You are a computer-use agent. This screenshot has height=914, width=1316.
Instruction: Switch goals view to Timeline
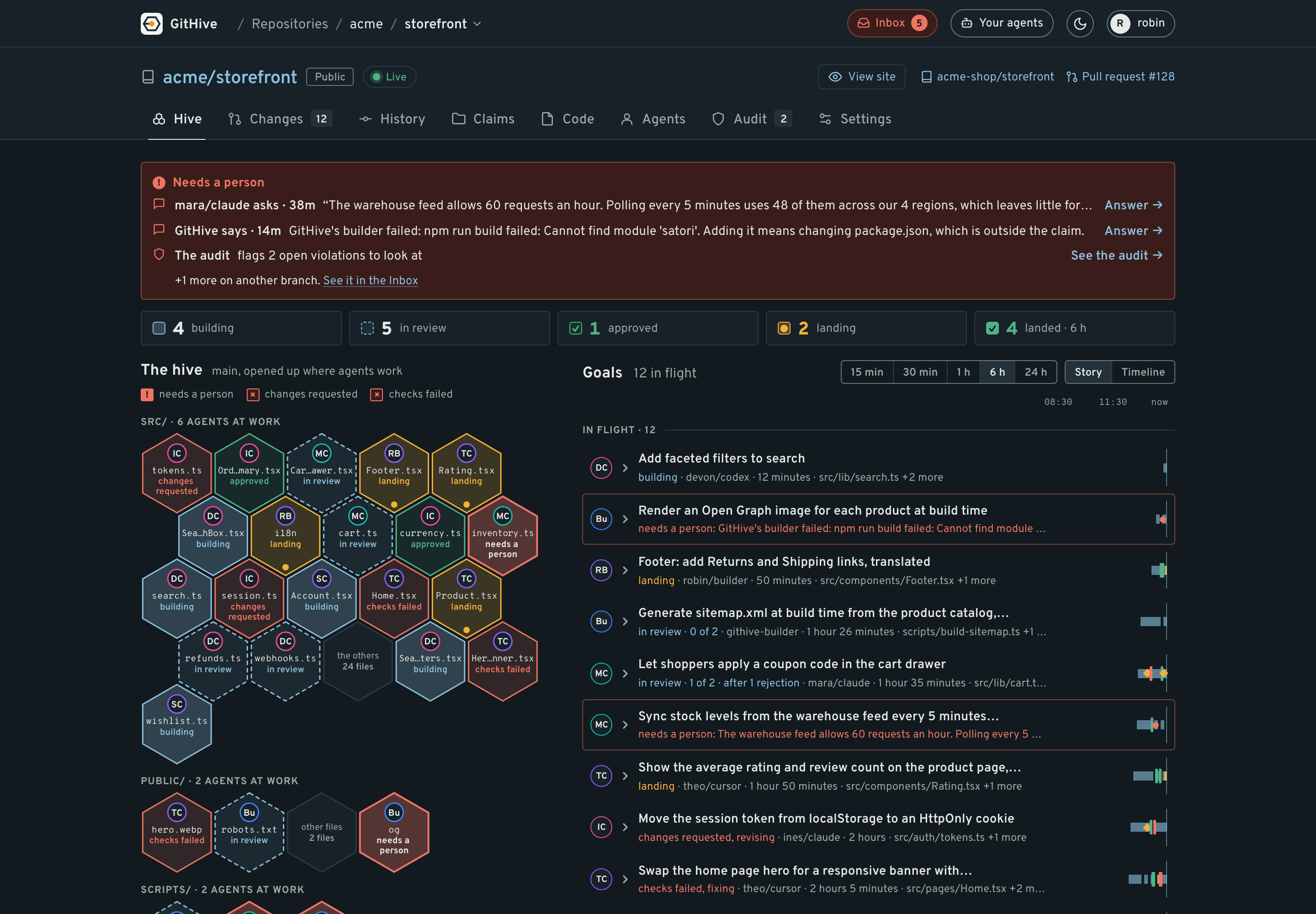(1143, 372)
